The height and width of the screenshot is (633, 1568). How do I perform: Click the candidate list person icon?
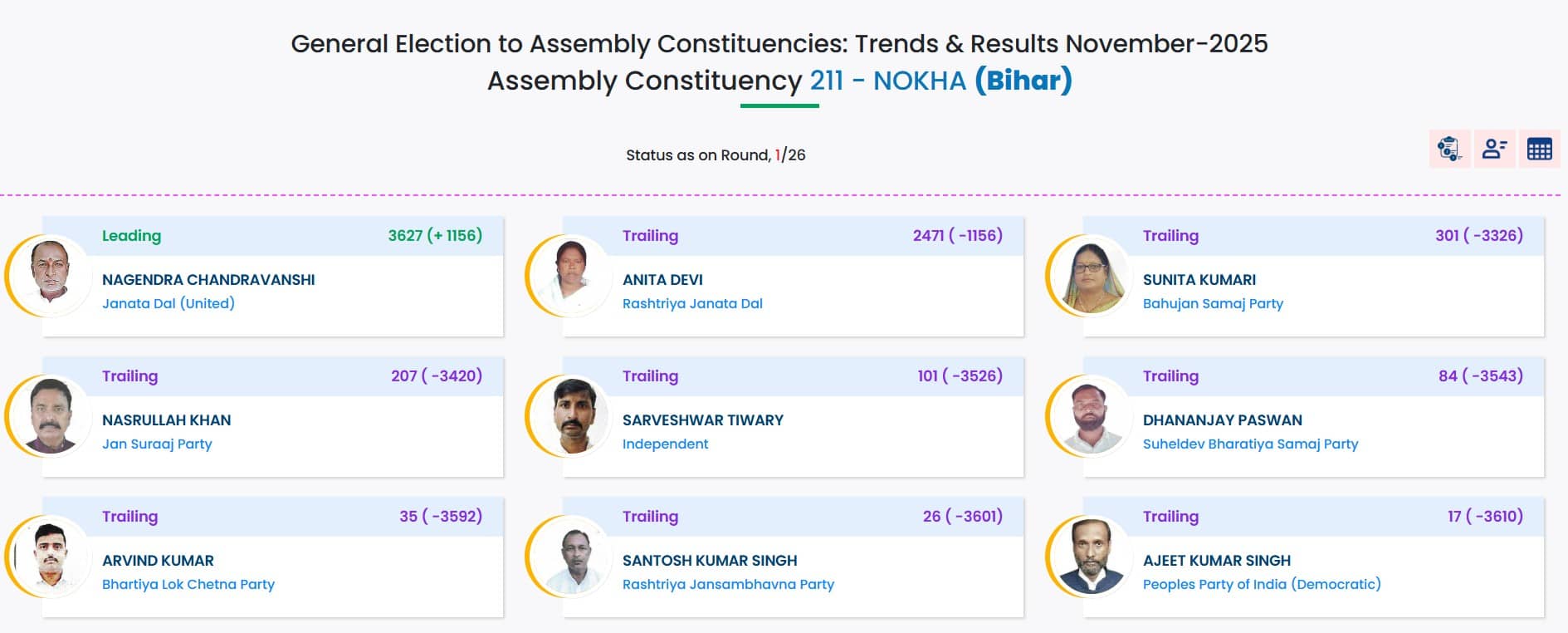coord(1494,149)
